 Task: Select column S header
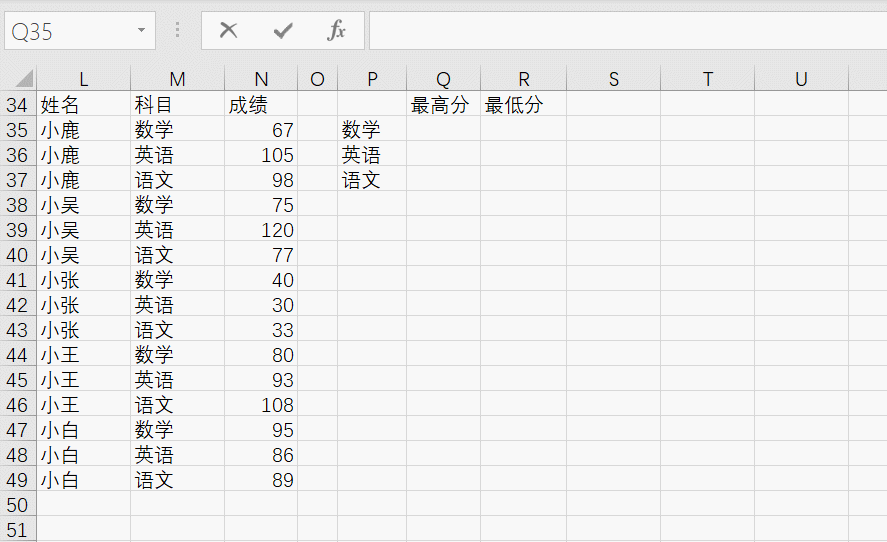point(613,79)
